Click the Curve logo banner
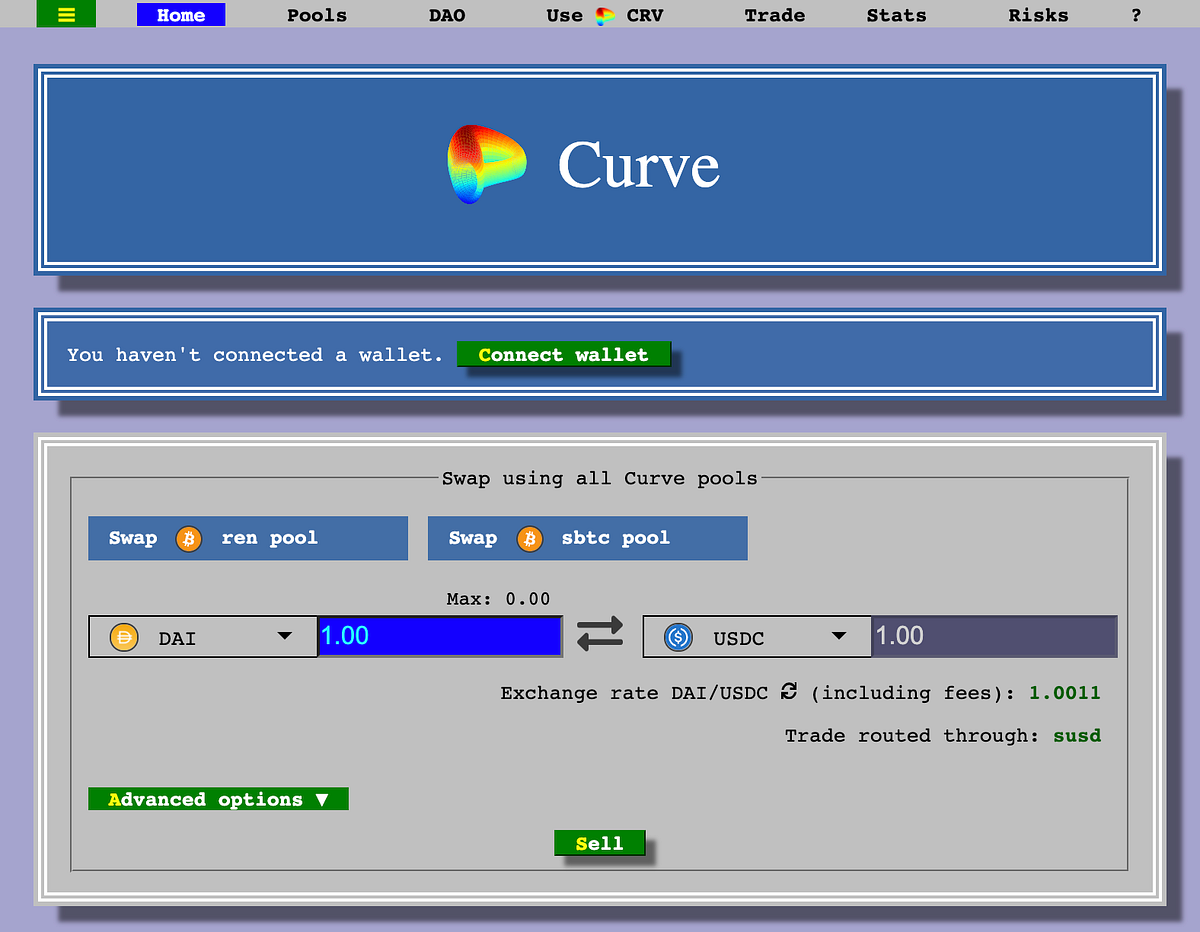Viewport: 1200px width, 932px height. (600, 167)
